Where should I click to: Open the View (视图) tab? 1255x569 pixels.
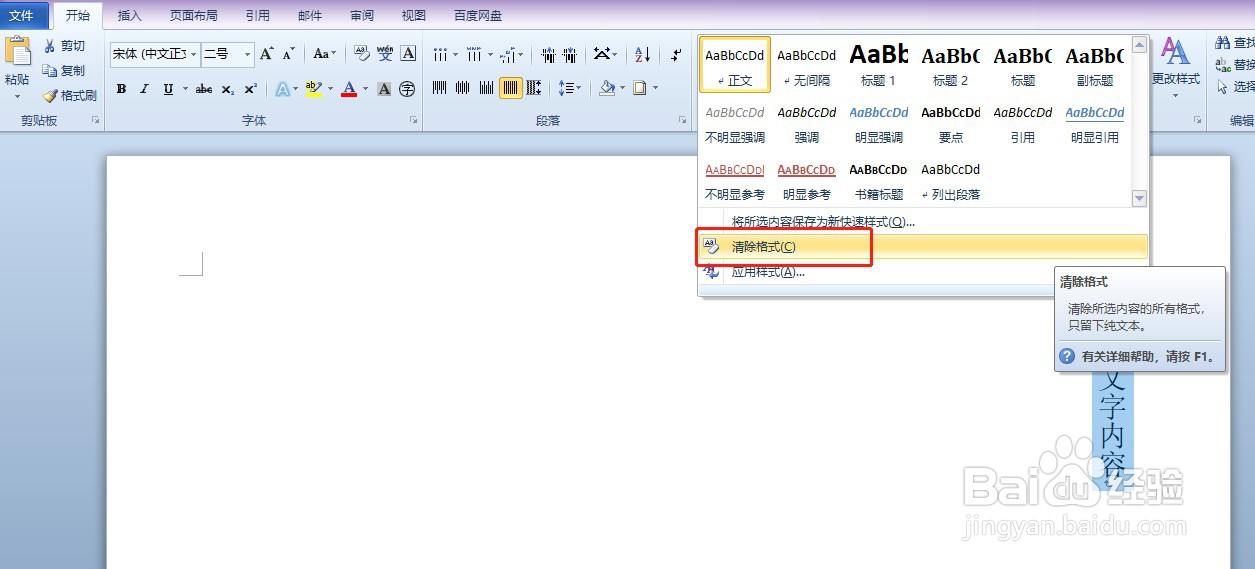point(413,16)
